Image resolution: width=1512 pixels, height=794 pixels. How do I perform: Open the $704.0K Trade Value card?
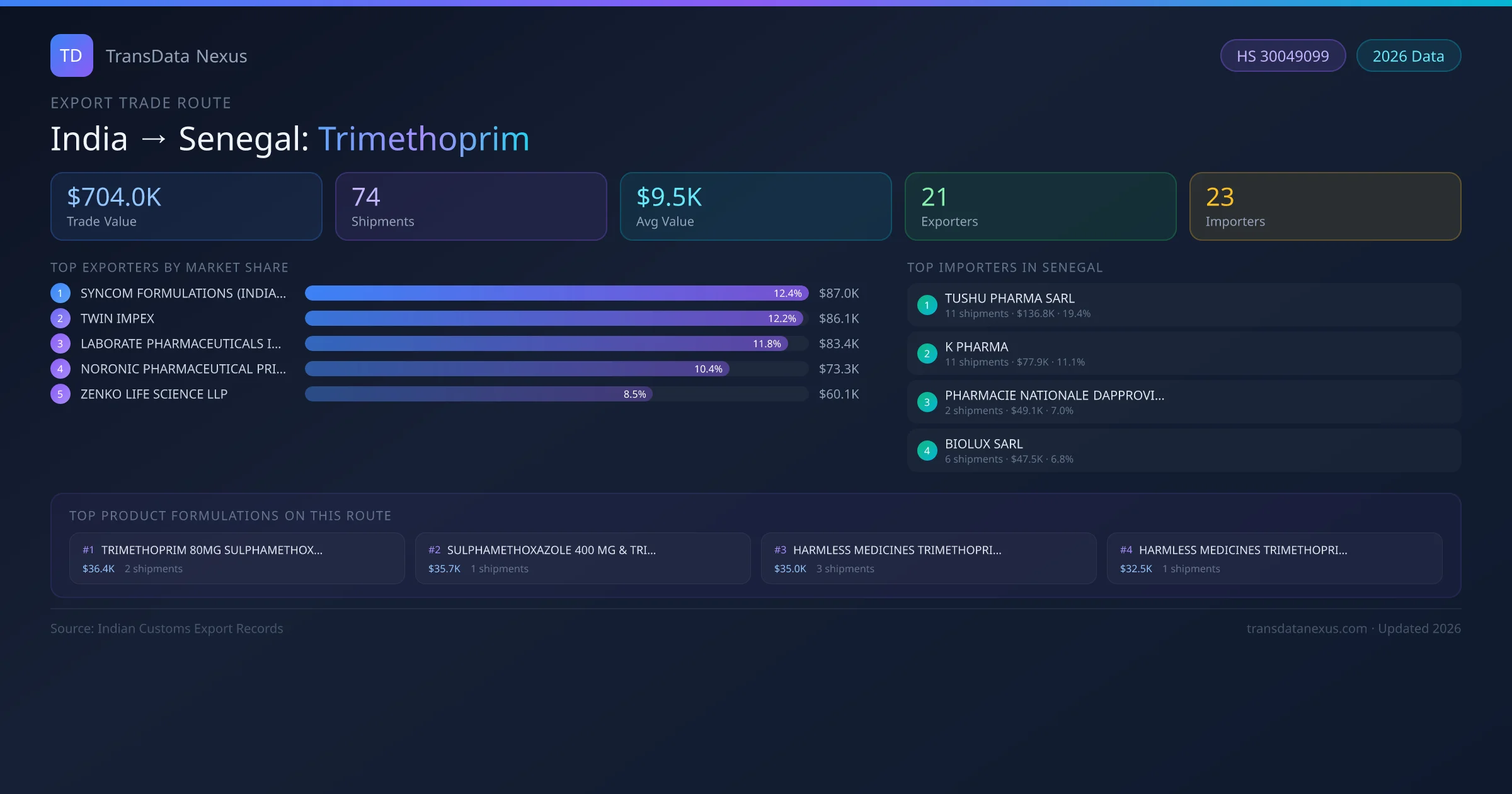tap(186, 206)
